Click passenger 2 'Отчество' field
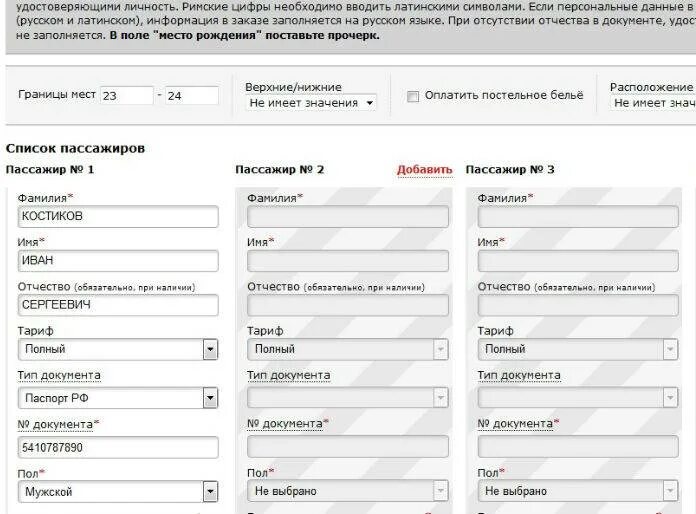Image resolution: width=696 pixels, height=514 pixels. (x=348, y=305)
